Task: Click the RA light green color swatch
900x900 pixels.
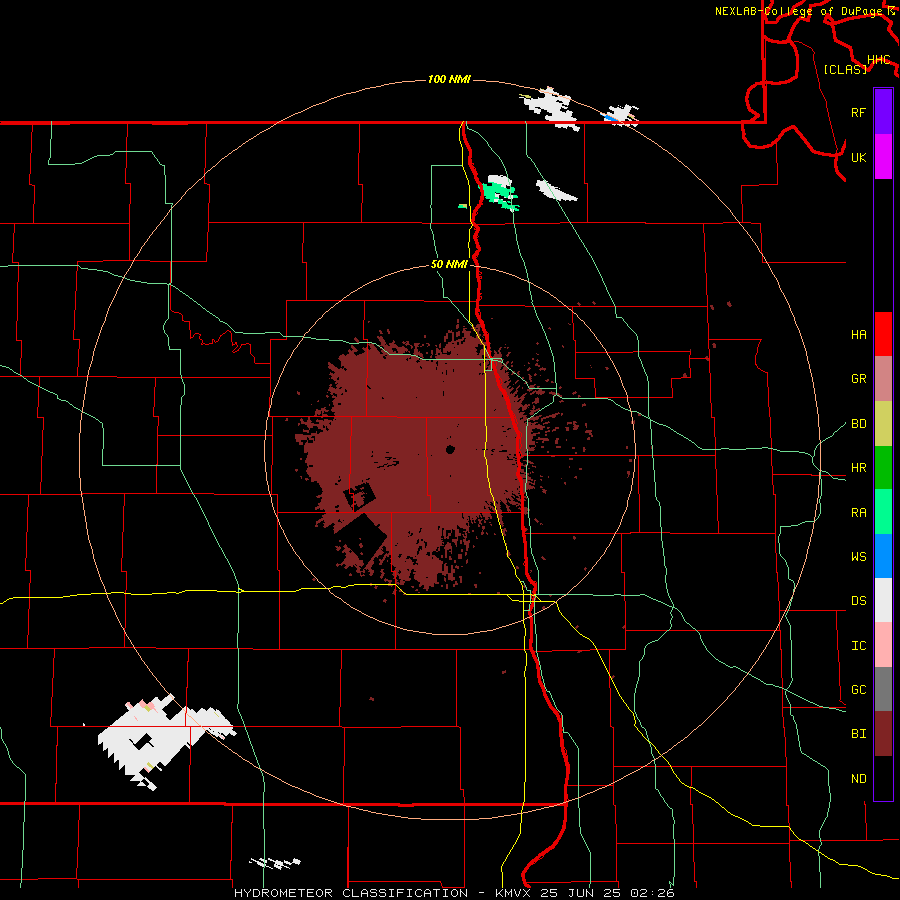Action: coord(883,512)
